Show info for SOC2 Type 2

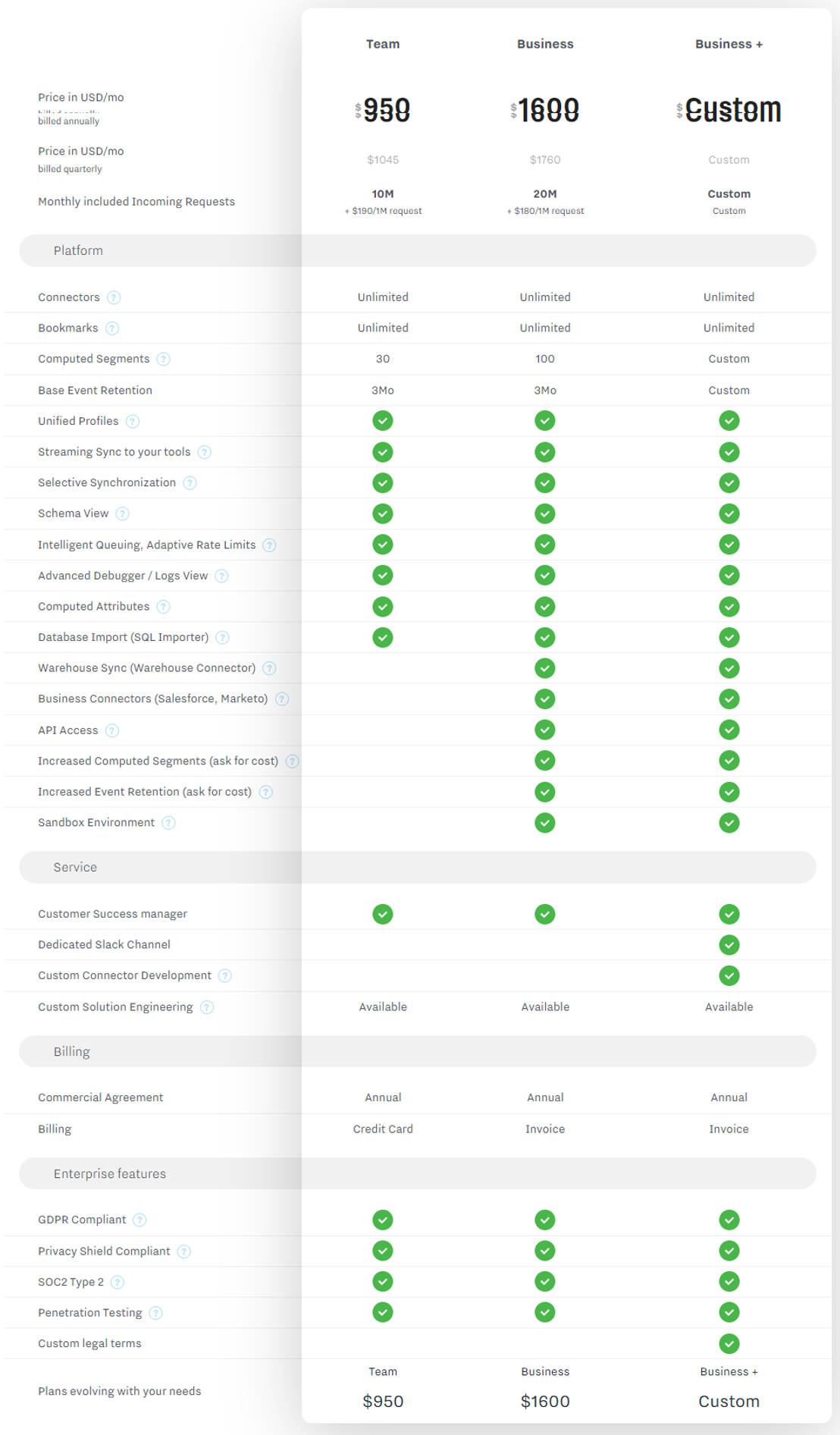coord(117,1282)
